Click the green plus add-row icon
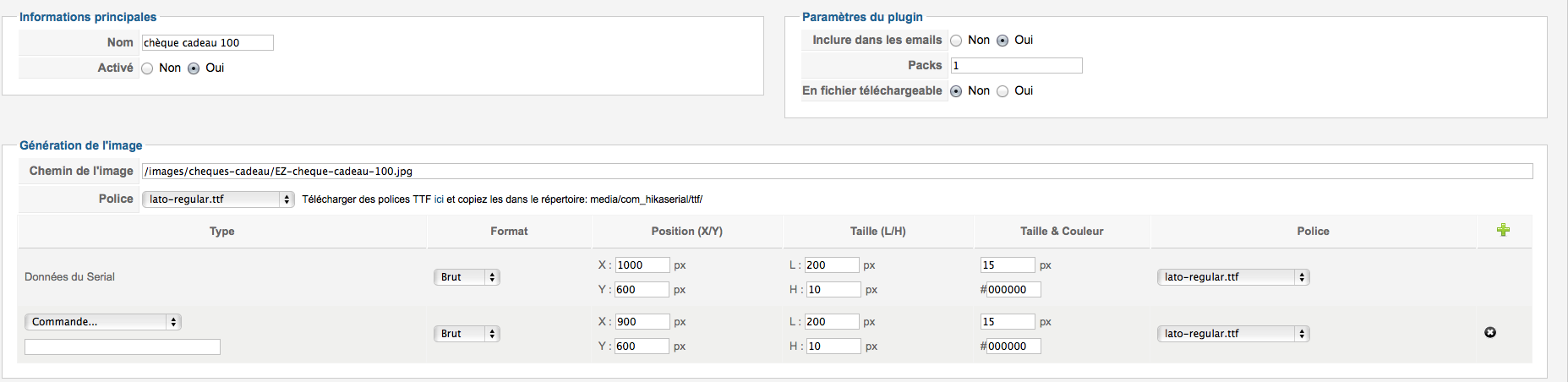This screenshot has width=1568, height=382. (x=1503, y=230)
